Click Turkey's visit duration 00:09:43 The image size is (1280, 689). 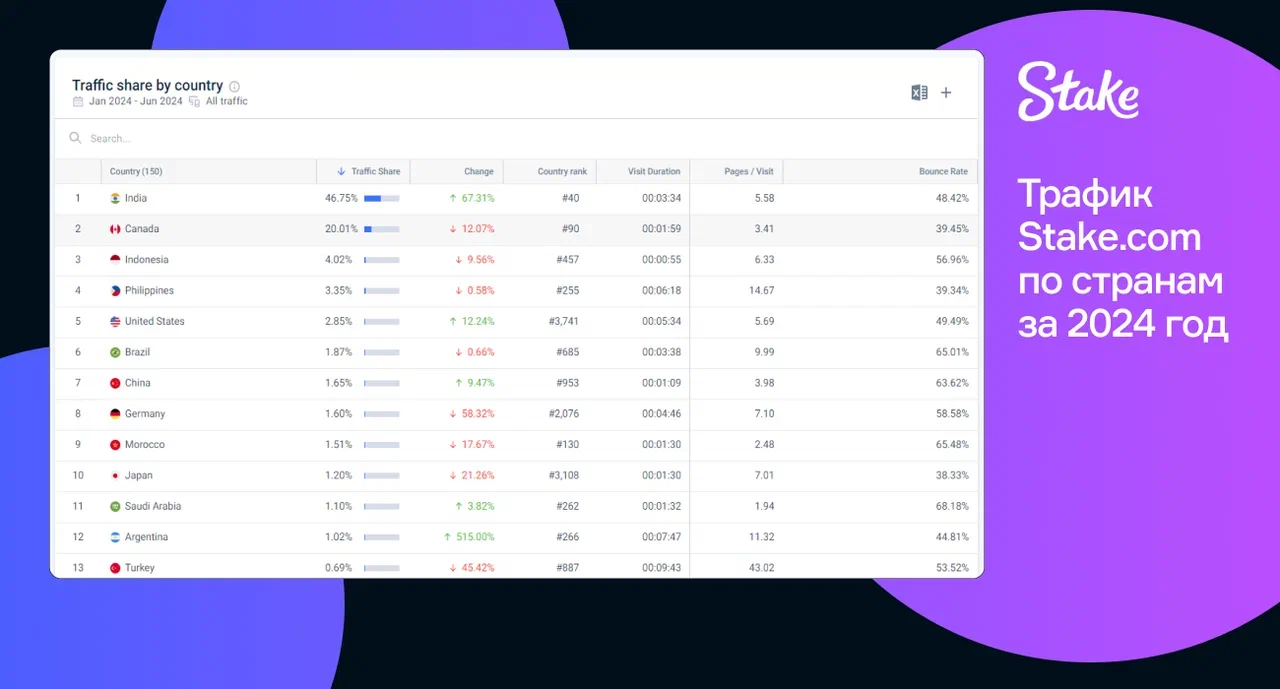pyautogui.click(x=661, y=568)
